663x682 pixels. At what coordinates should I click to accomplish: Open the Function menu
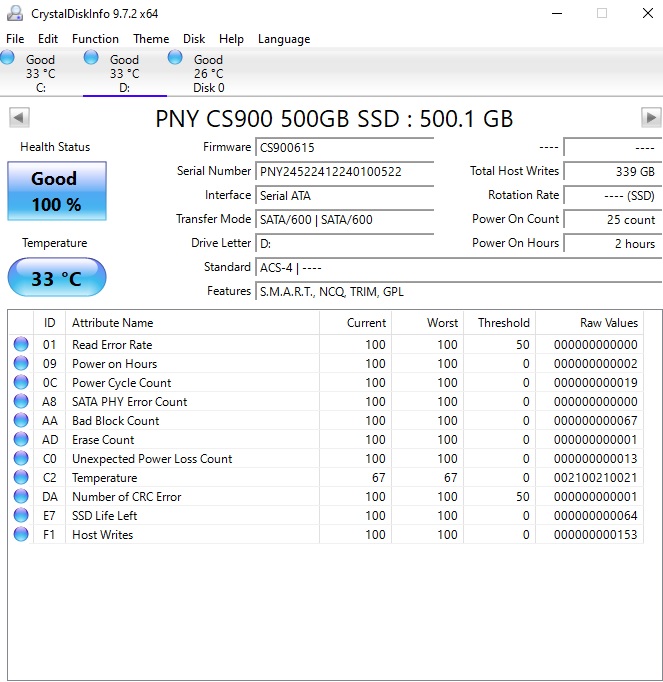click(x=95, y=39)
